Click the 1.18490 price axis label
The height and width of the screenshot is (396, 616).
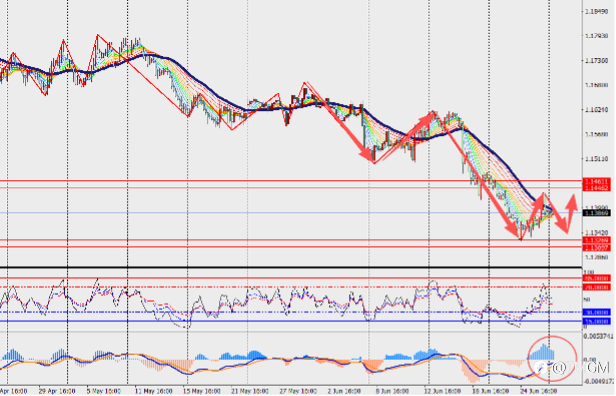click(596, 11)
